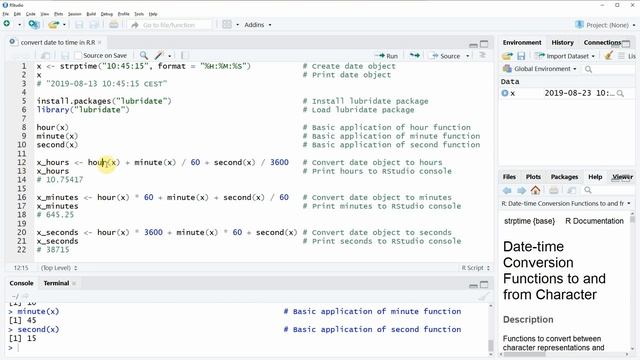Image resolution: width=640 pixels, height=360 pixels.
Task: Click the Save workspace icon in Environment
Action: point(521,56)
